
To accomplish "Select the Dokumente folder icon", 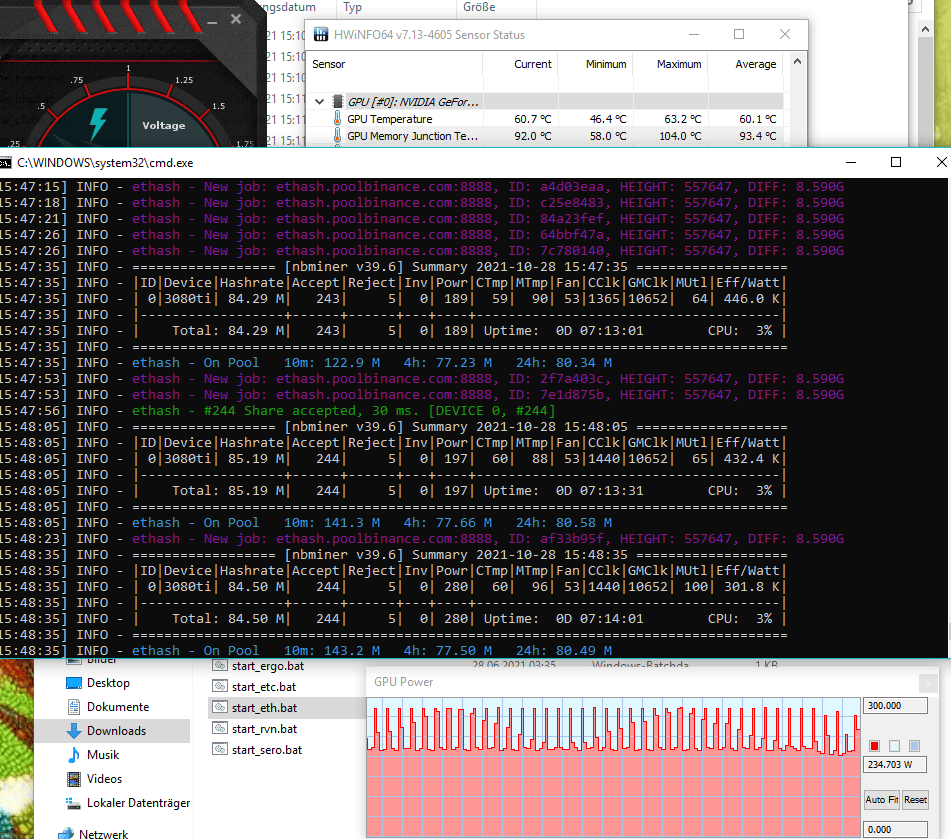I will (73, 707).
